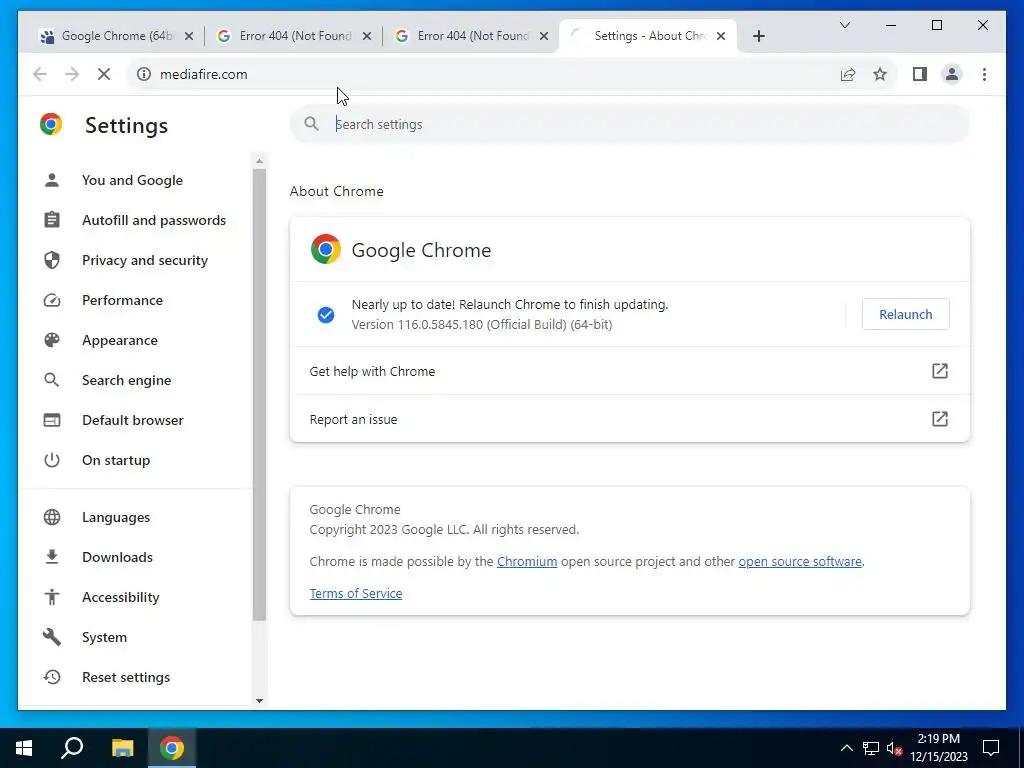Image resolution: width=1024 pixels, height=768 pixels.
Task: Click Chrome taskbar icon
Action: point(172,748)
